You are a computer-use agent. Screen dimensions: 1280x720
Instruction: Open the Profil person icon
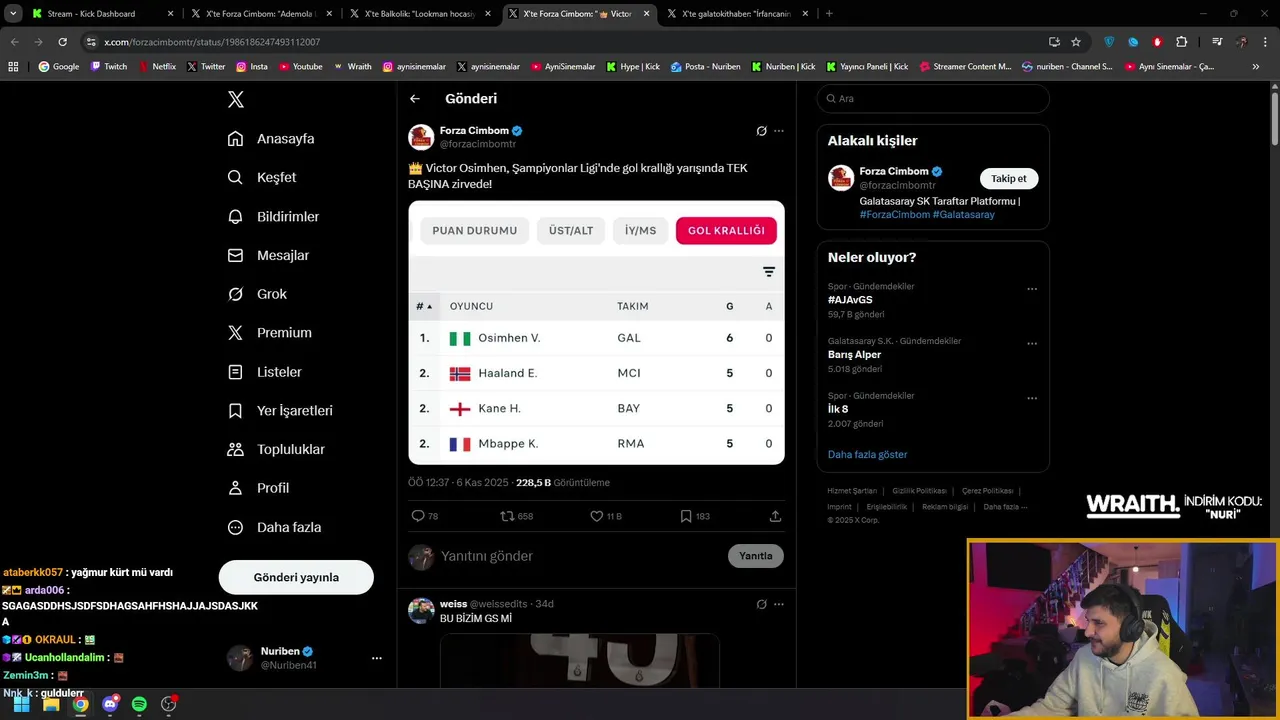pos(235,488)
